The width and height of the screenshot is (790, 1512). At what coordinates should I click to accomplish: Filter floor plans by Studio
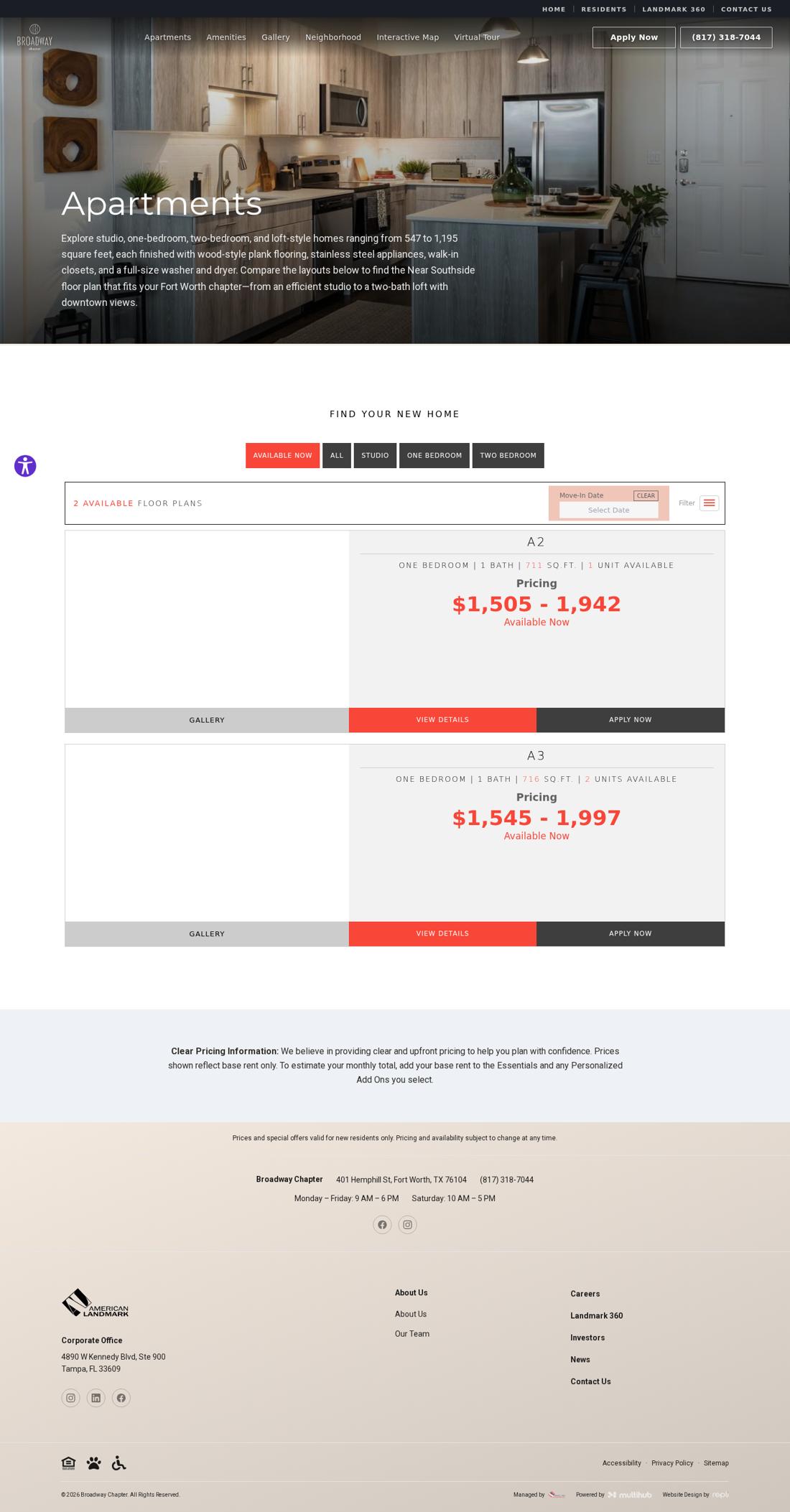(375, 455)
